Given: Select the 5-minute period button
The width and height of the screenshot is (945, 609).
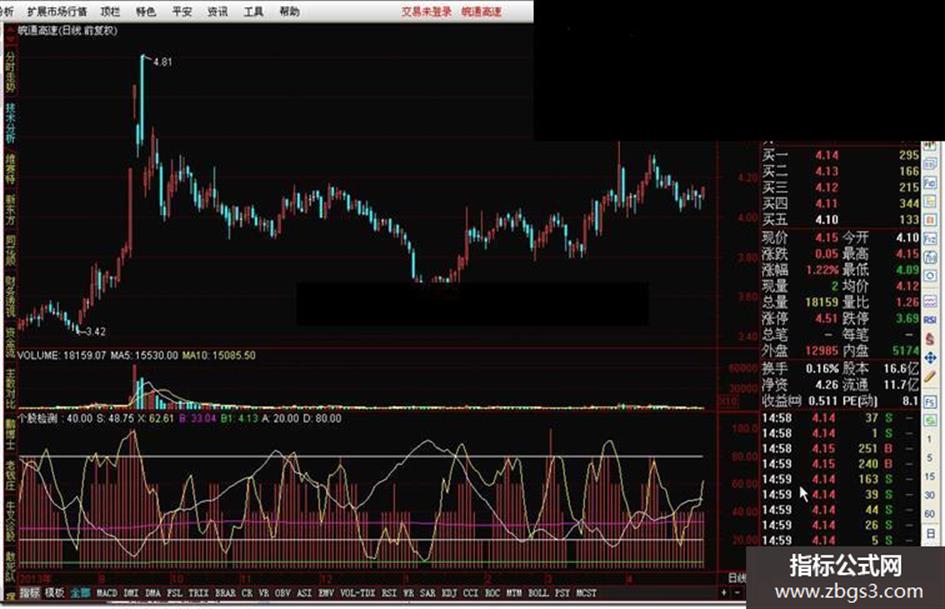Looking at the screenshot, I should pos(930,458).
